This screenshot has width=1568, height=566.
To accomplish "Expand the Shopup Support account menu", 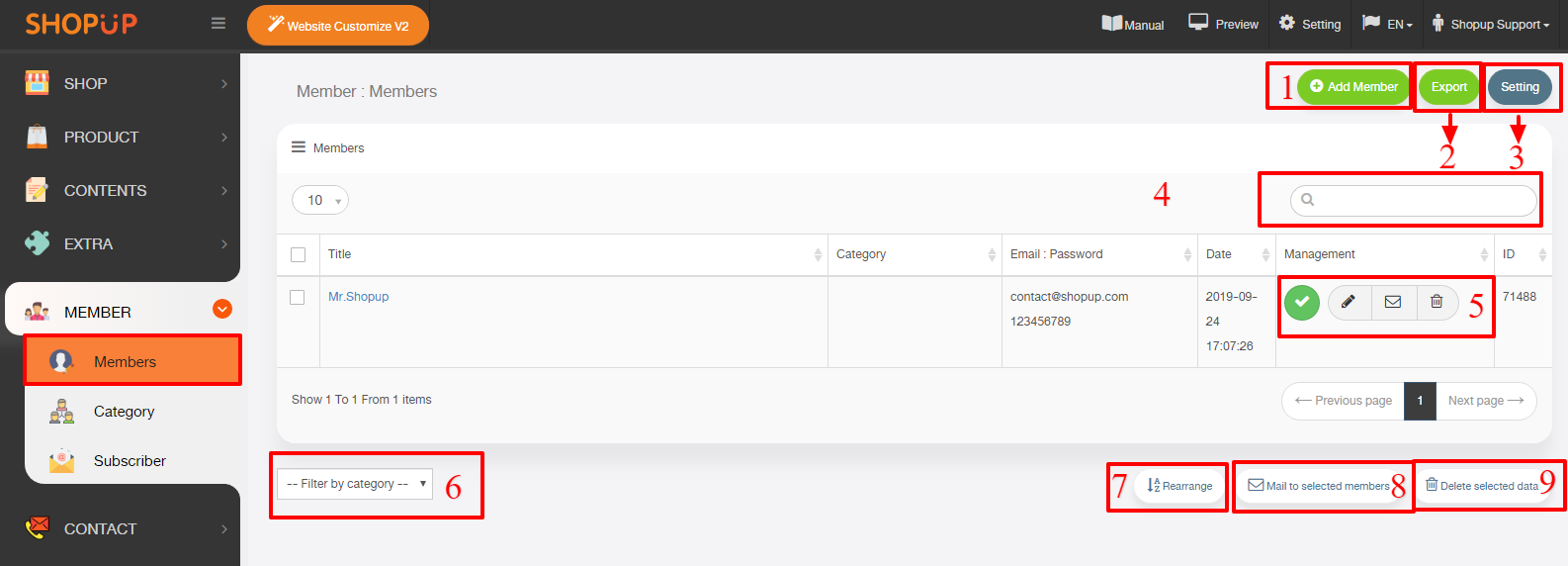I will pyautogui.click(x=1491, y=24).
